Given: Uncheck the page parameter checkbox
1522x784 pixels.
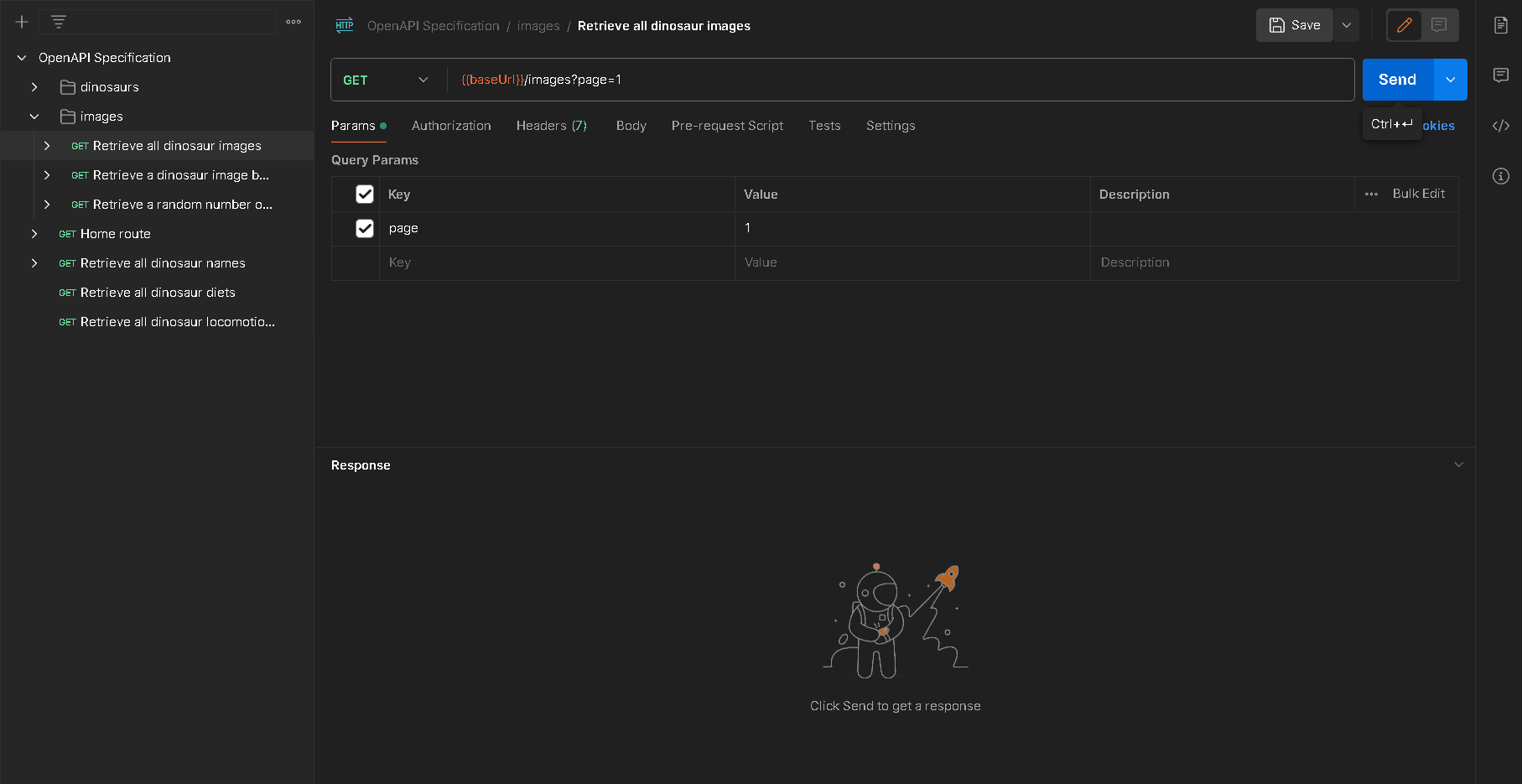Looking at the screenshot, I should pos(365,228).
